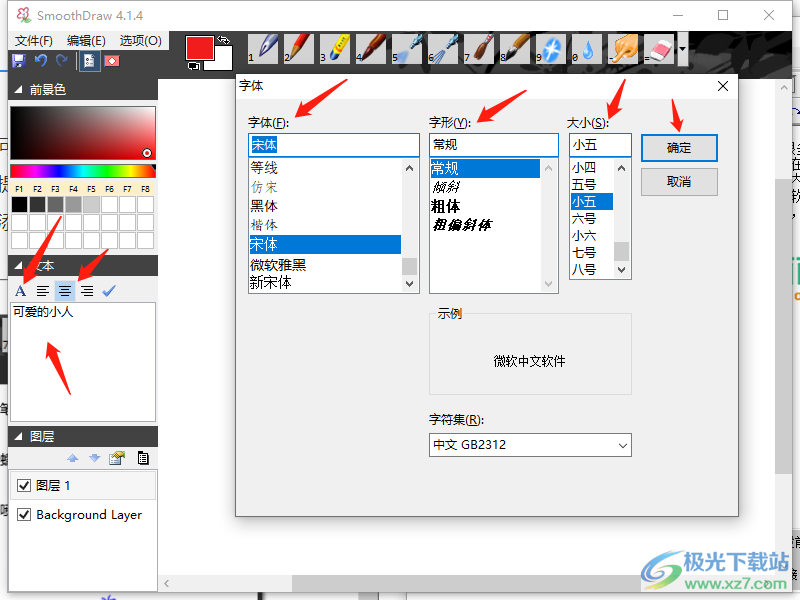
Task: Select the brown marker tool number 4
Action: click(371, 49)
